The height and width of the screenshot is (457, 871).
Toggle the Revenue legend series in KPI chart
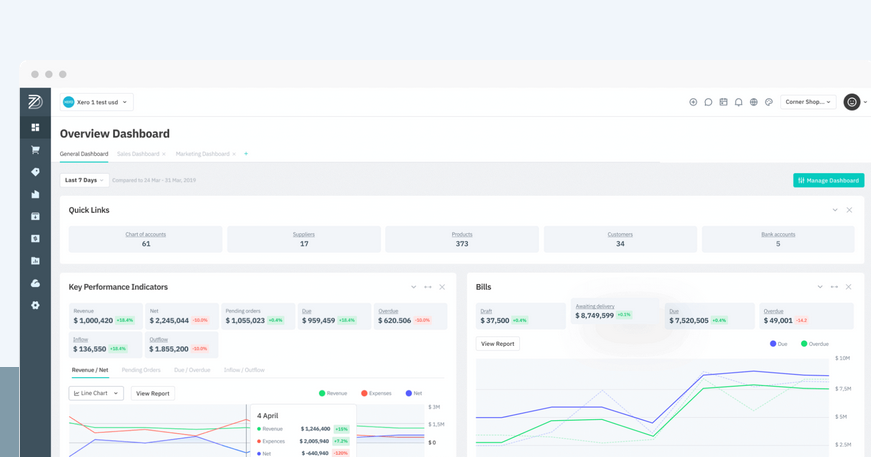point(333,393)
